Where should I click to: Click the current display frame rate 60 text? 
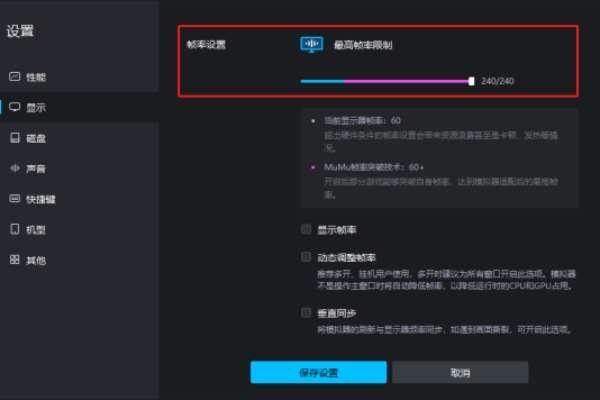point(362,121)
